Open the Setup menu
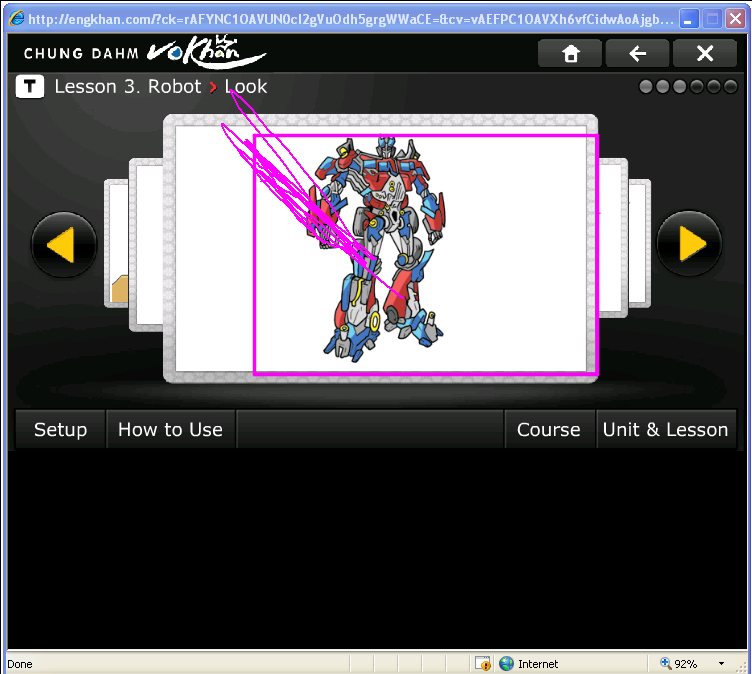 point(60,429)
